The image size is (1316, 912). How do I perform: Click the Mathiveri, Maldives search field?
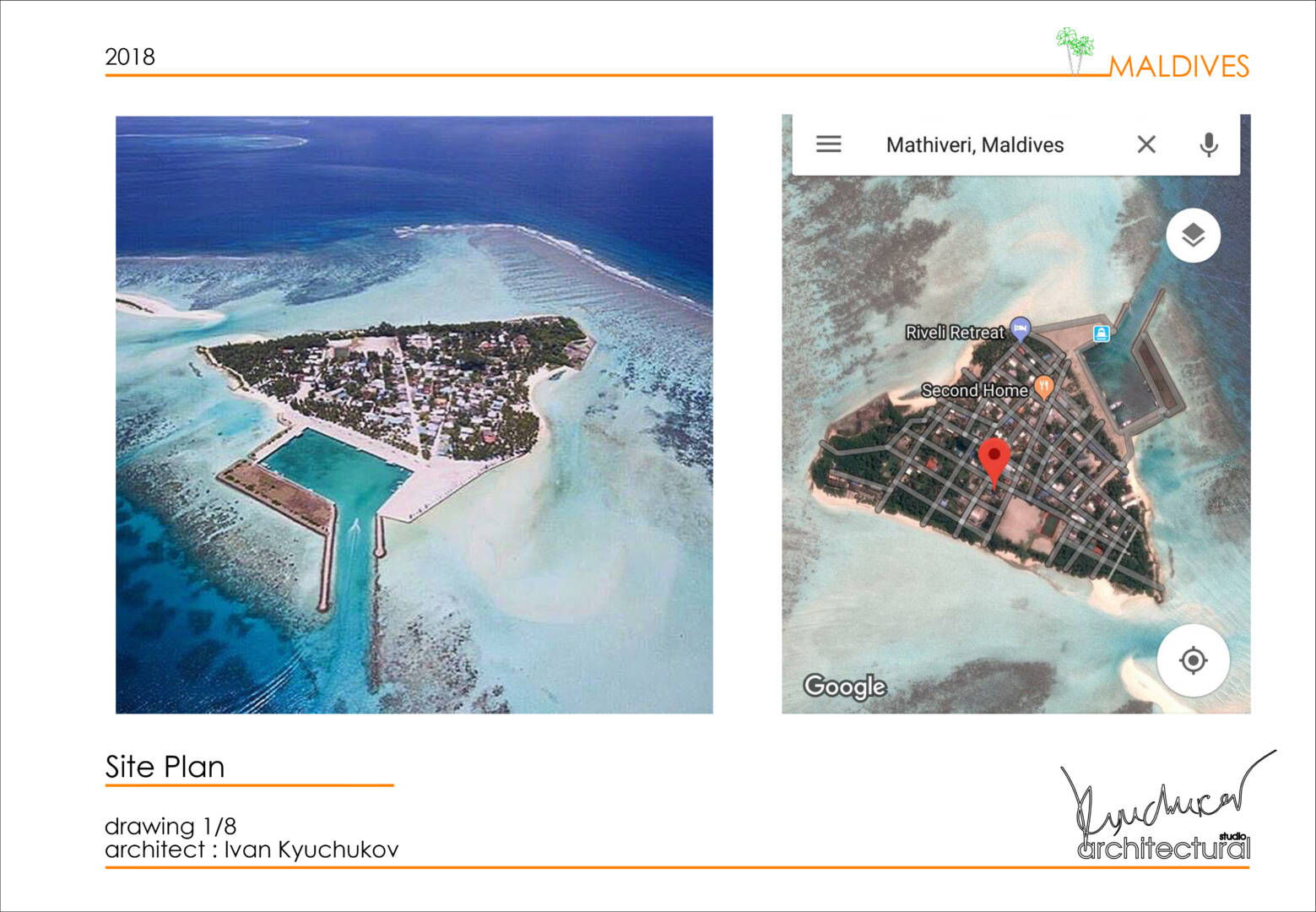pos(974,145)
